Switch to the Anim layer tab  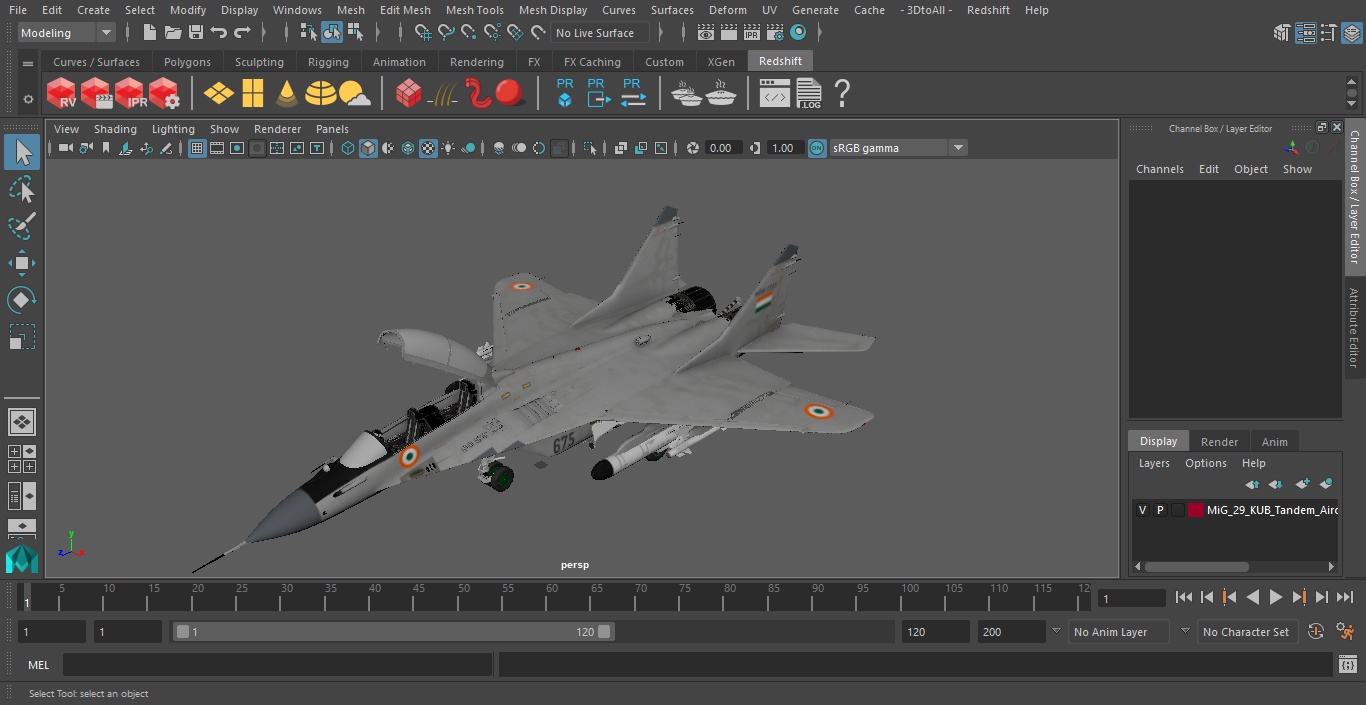1274,442
